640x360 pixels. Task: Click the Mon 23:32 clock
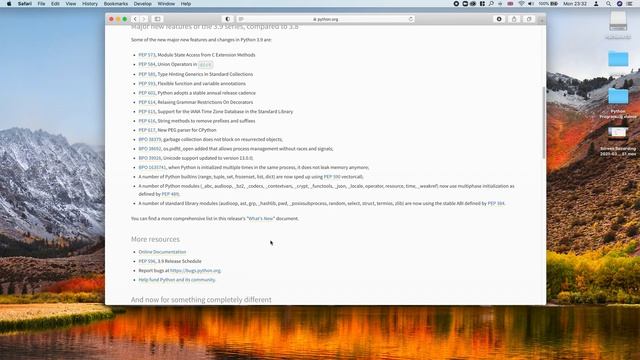pos(575,4)
